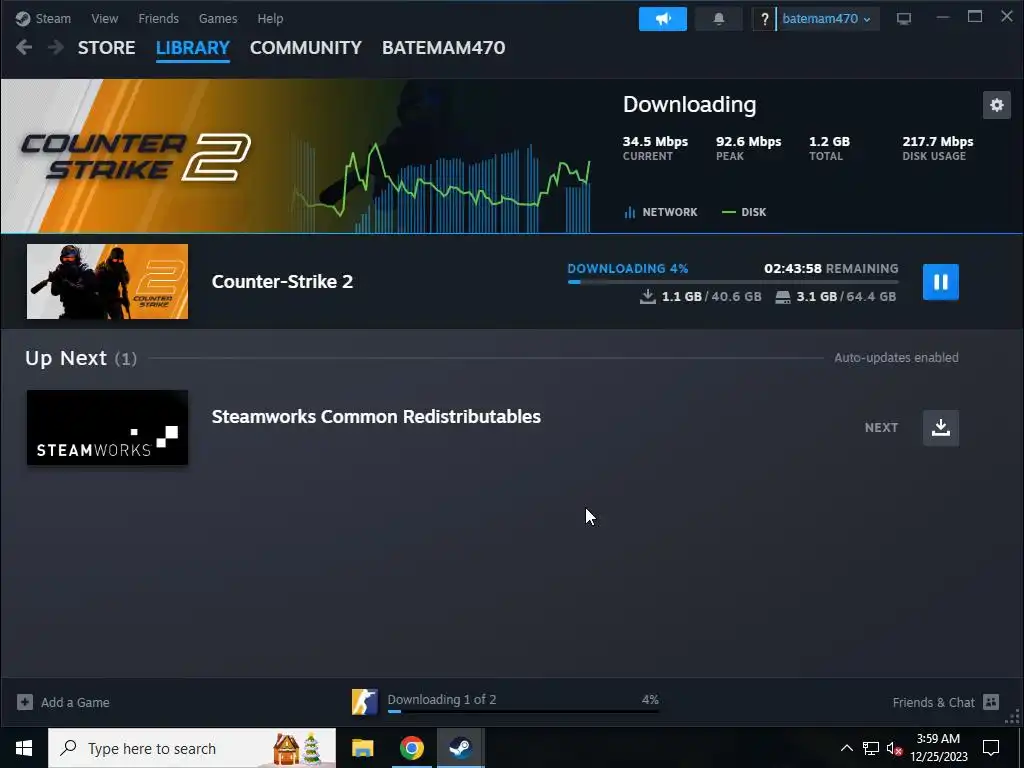Open the View menu
Screen dimensions: 1024x768
coord(104,18)
